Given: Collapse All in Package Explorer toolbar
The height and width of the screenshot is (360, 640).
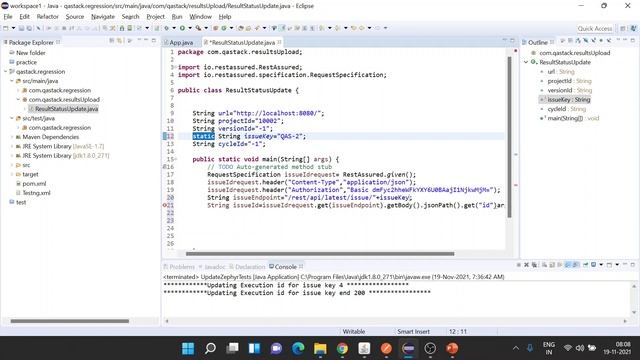Looking at the screenshot, I should (x=111, y=41).
